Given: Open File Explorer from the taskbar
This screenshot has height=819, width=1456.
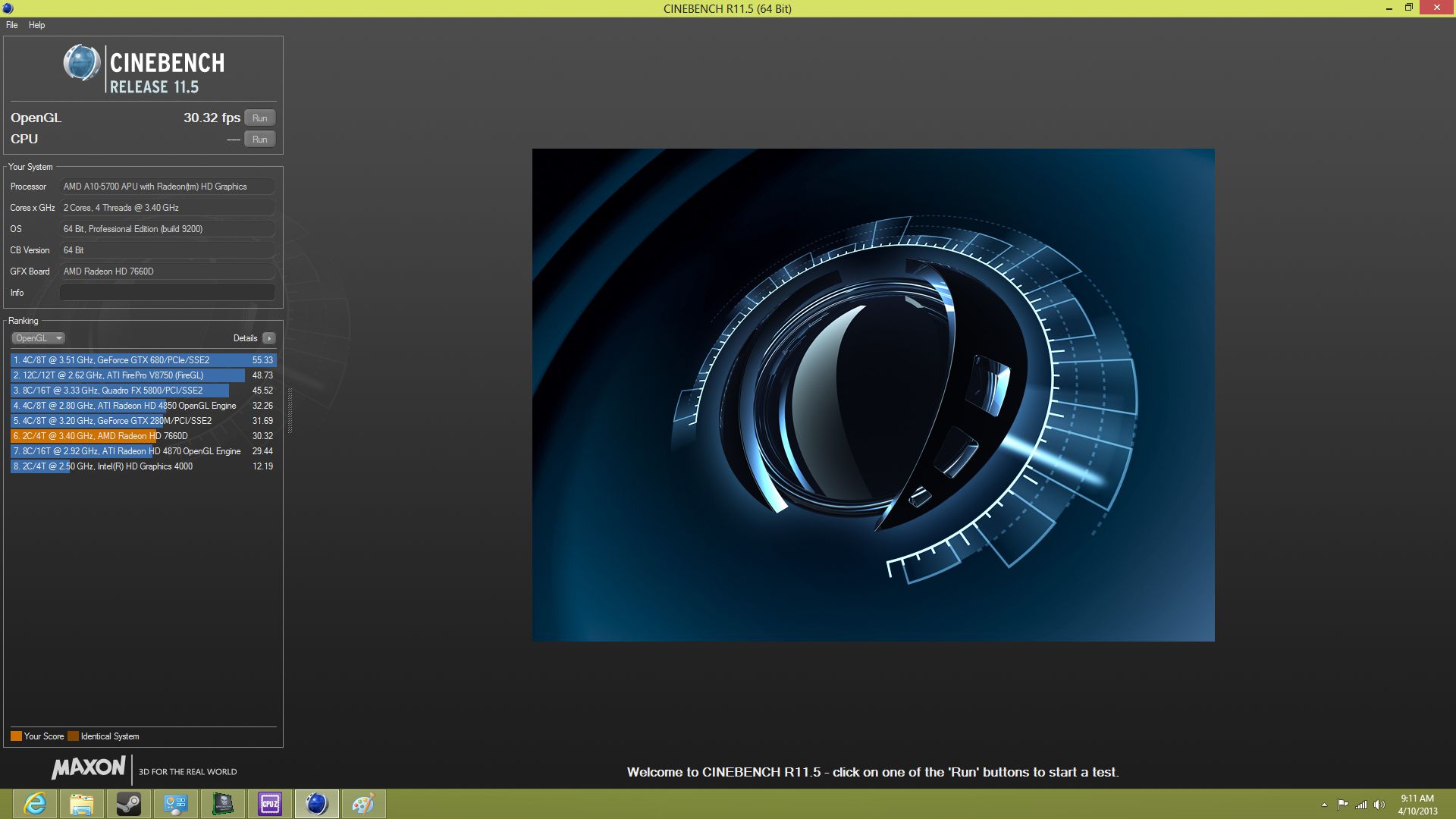Looking at the screenshot, I should coord(82,804).
